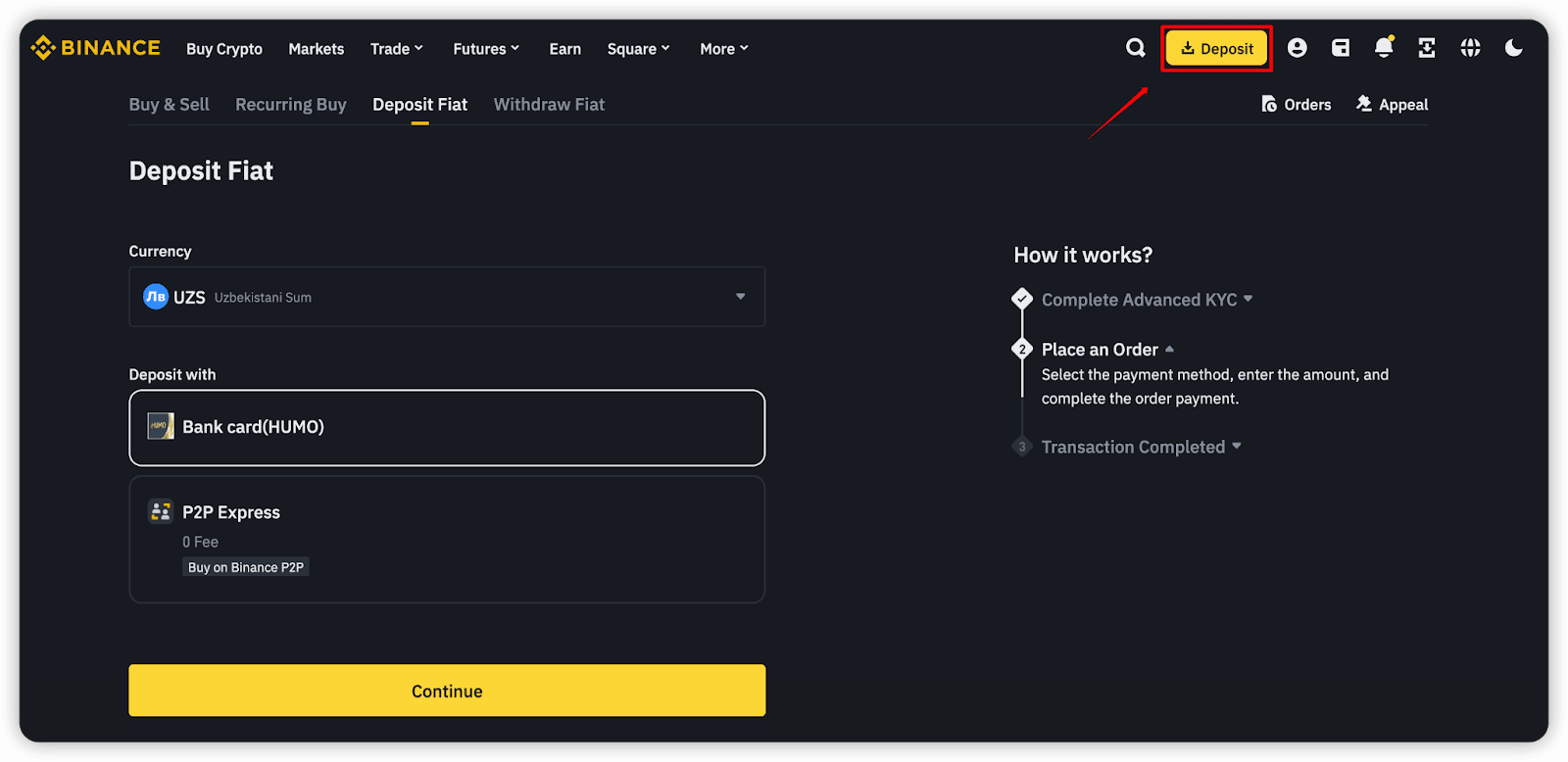1568x762 pixels.
Task: Open the Appeal link
Action: 1392,105
